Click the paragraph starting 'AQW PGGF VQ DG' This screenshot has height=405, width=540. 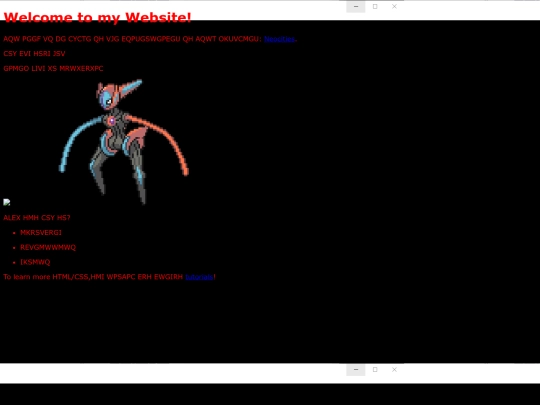(x=150, y=39)
